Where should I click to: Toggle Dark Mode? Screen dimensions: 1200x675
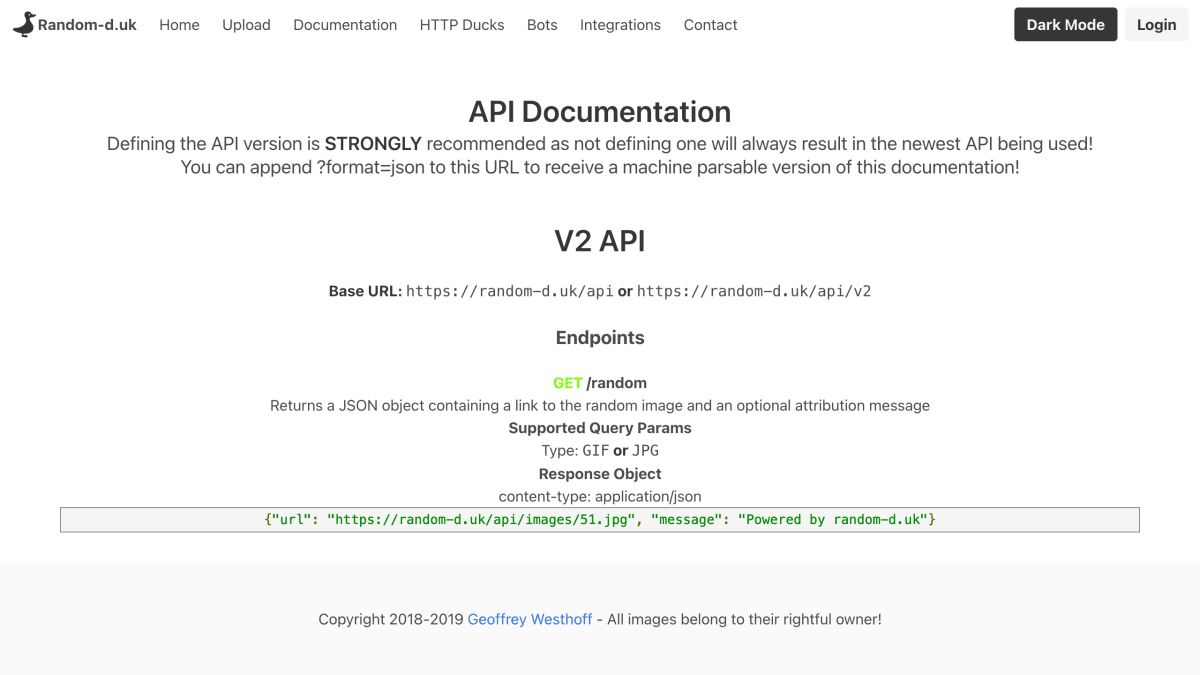point(1065,25)
